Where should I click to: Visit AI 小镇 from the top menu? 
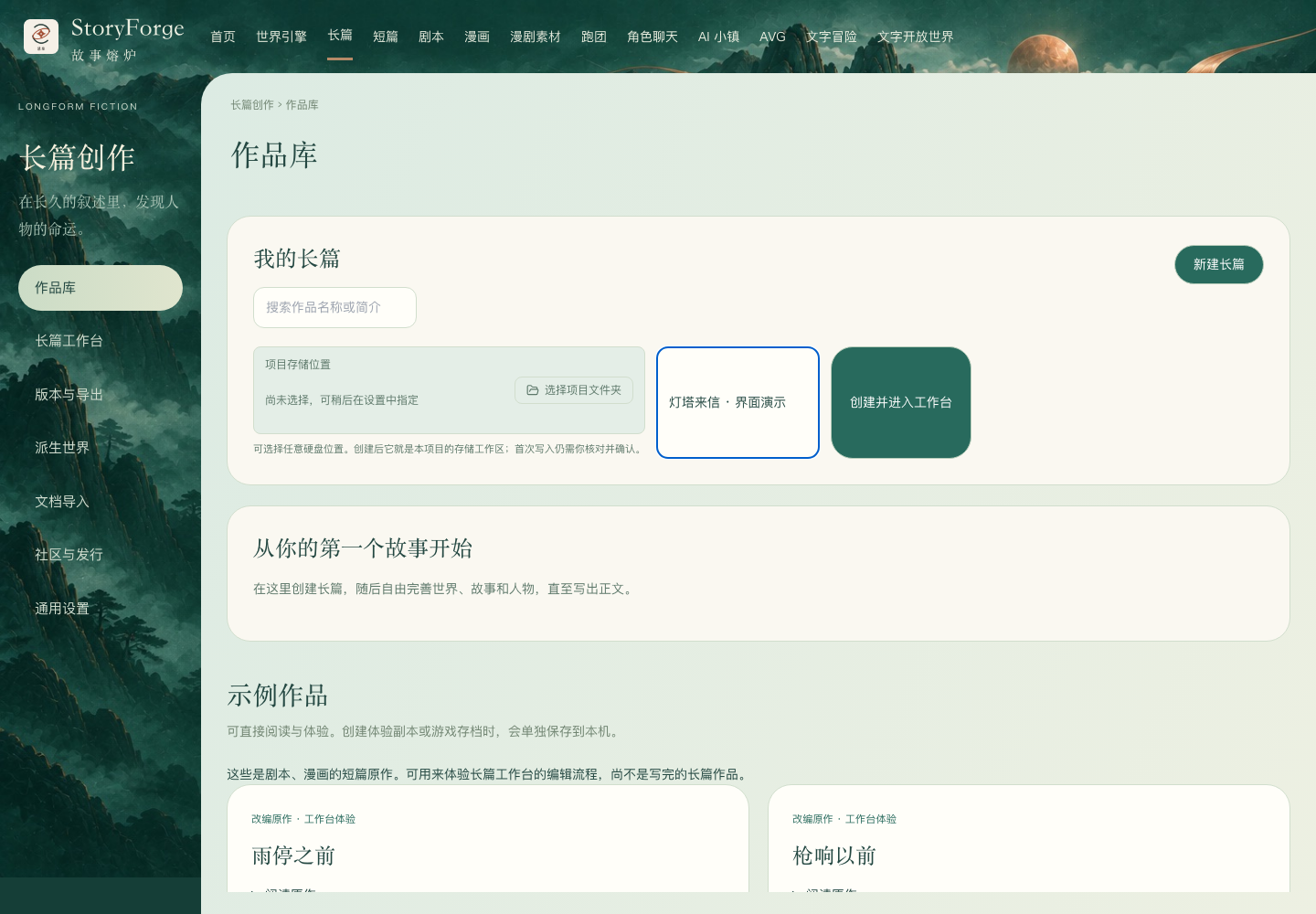point(718,37)
